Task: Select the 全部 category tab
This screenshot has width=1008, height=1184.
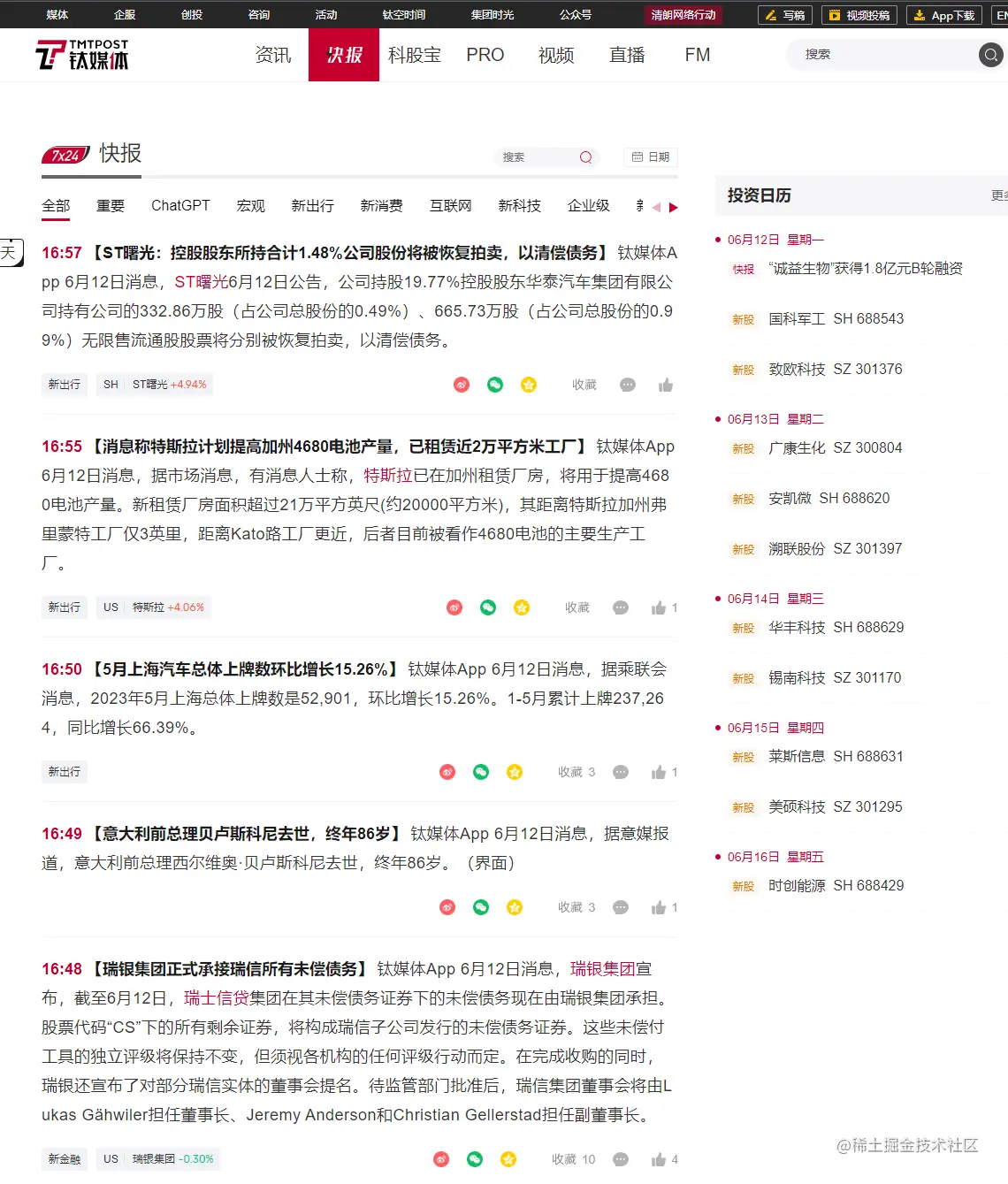Action: click(x=56, y=205)
